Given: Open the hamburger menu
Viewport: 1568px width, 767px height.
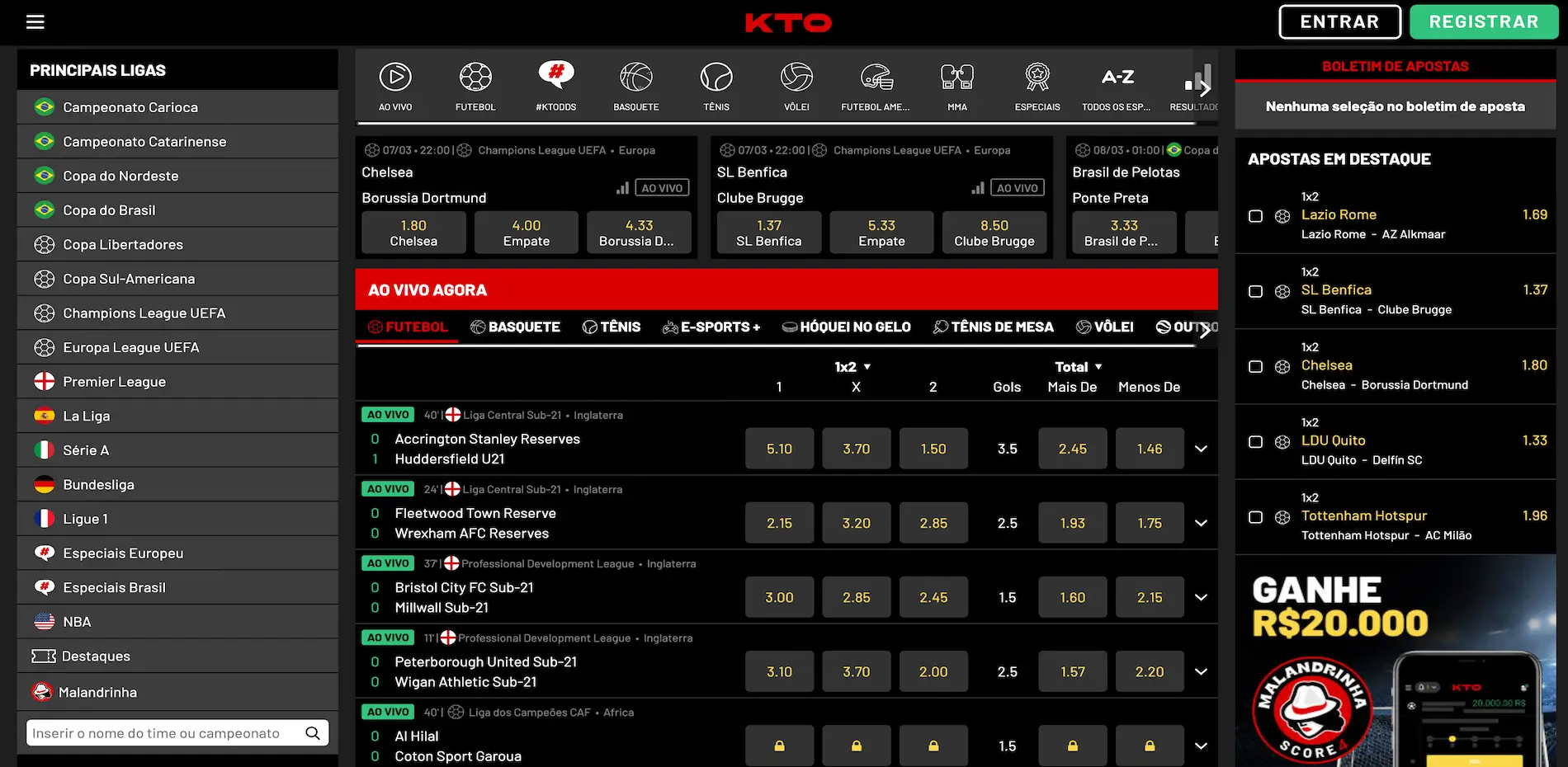Looking at the screenshot, I should (35, 21).
